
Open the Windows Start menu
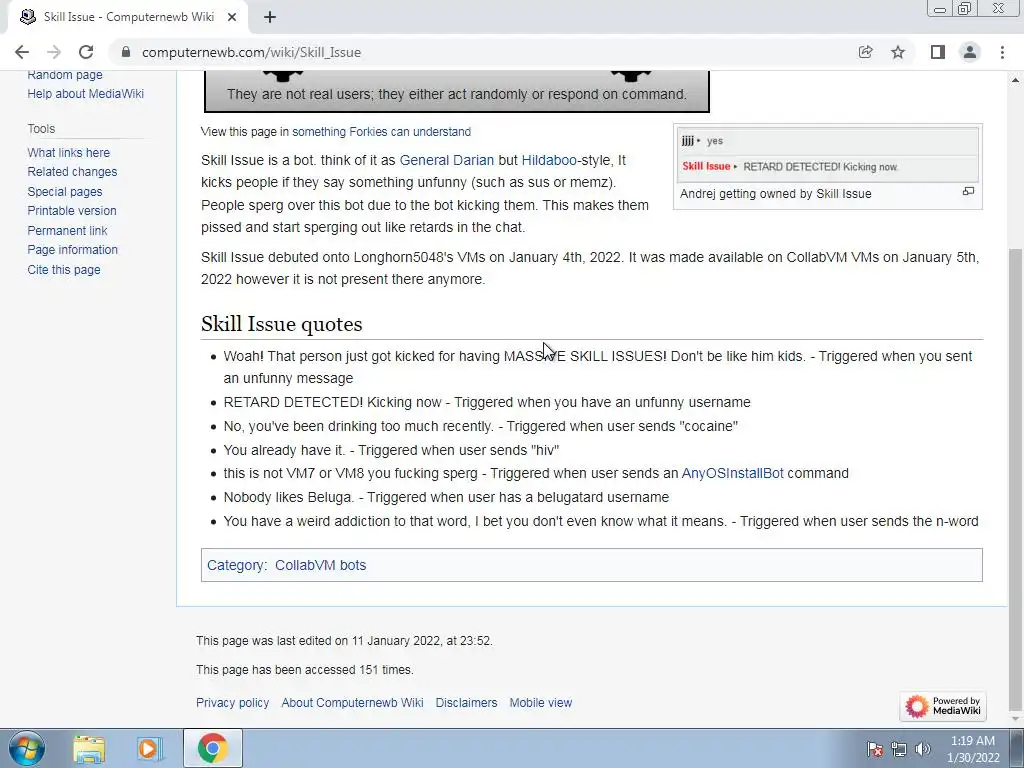tap(27, 748)
